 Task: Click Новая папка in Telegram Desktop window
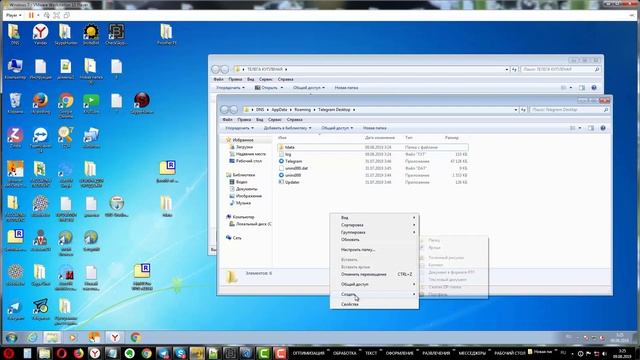coord(375,128)
